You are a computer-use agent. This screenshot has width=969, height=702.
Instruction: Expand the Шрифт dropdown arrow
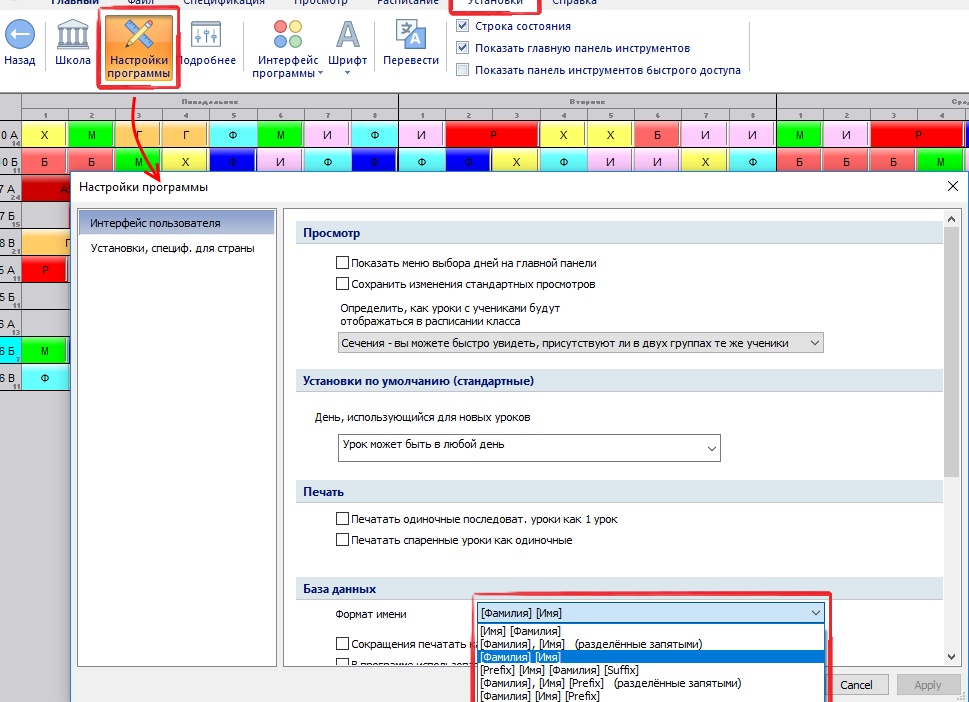(x=347, y=73)
